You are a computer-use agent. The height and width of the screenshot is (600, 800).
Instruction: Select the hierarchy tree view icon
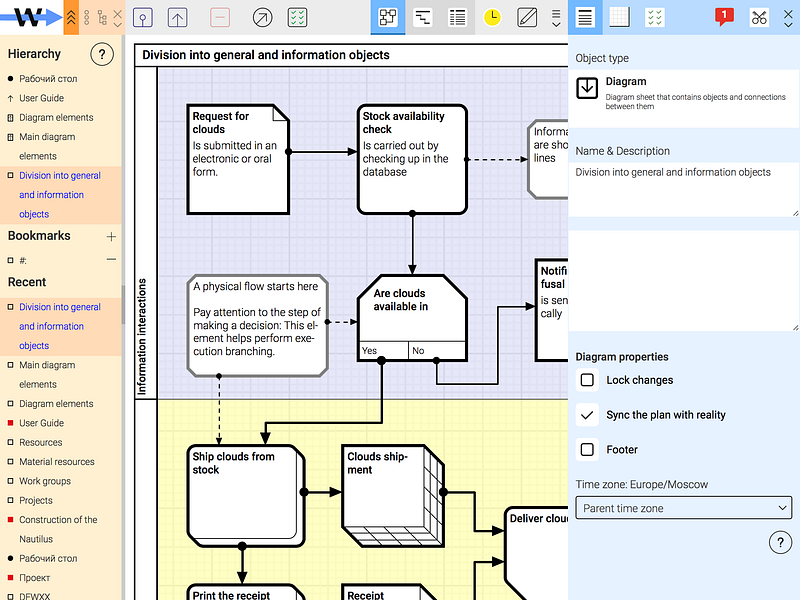click(102, 17)
